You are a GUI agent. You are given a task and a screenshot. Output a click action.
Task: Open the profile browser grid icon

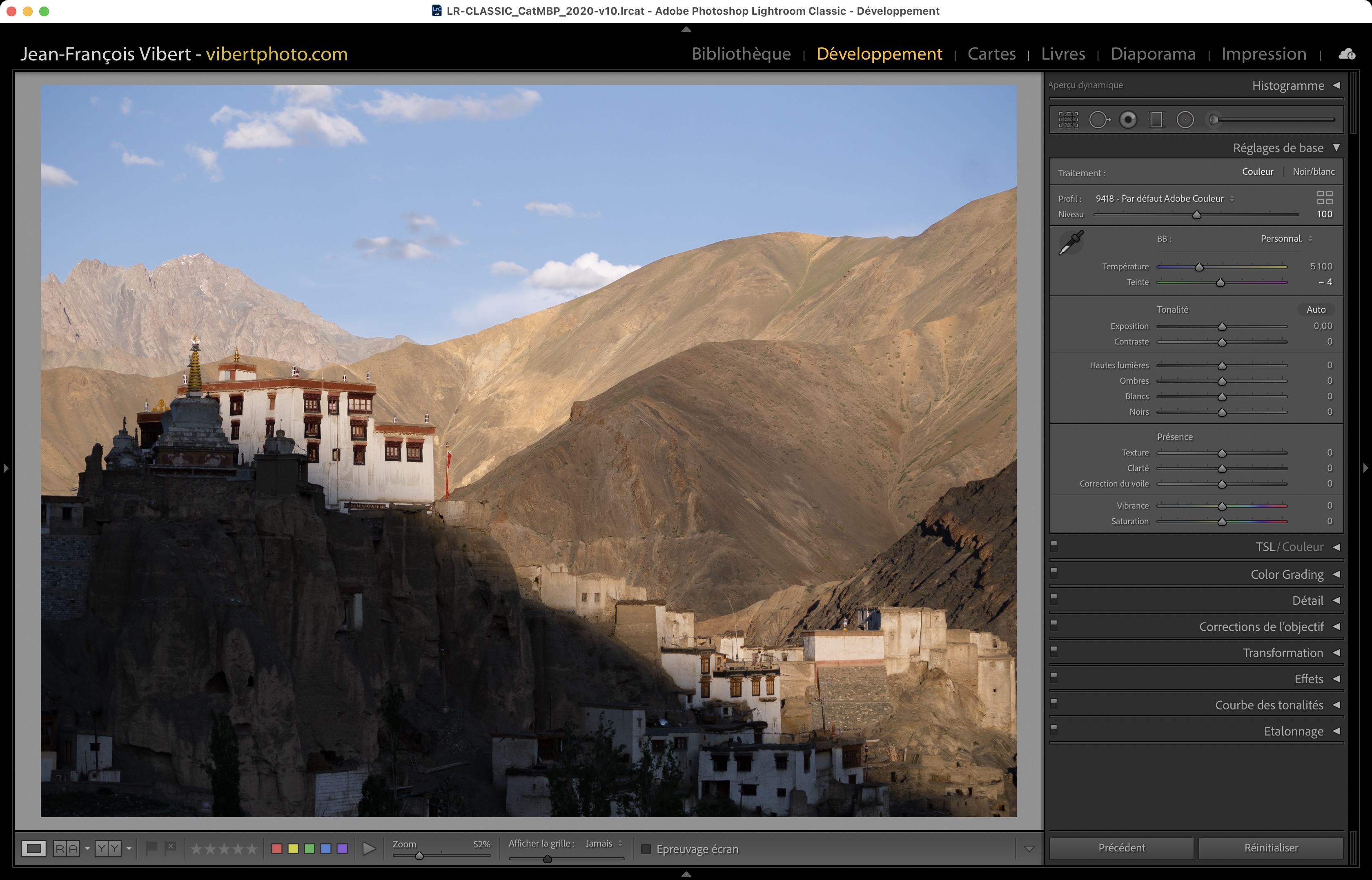1325,198
